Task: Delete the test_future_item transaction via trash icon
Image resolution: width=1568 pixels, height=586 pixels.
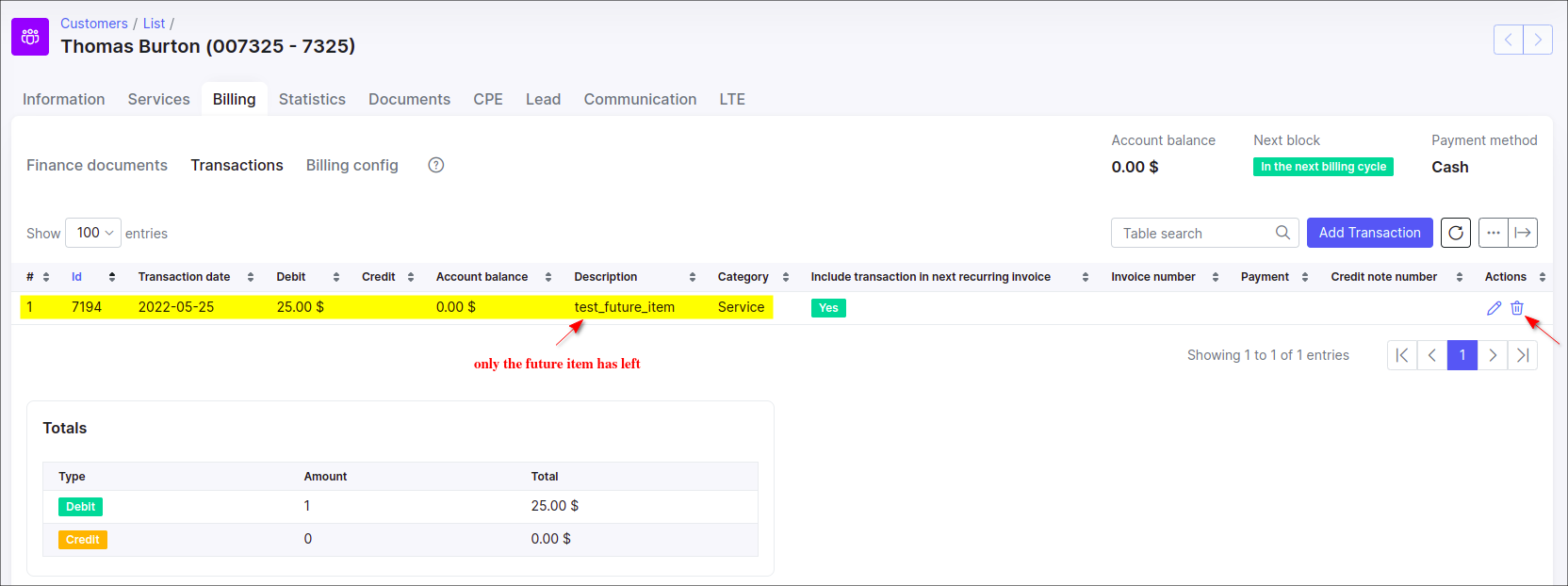Action: (1517, 308)
